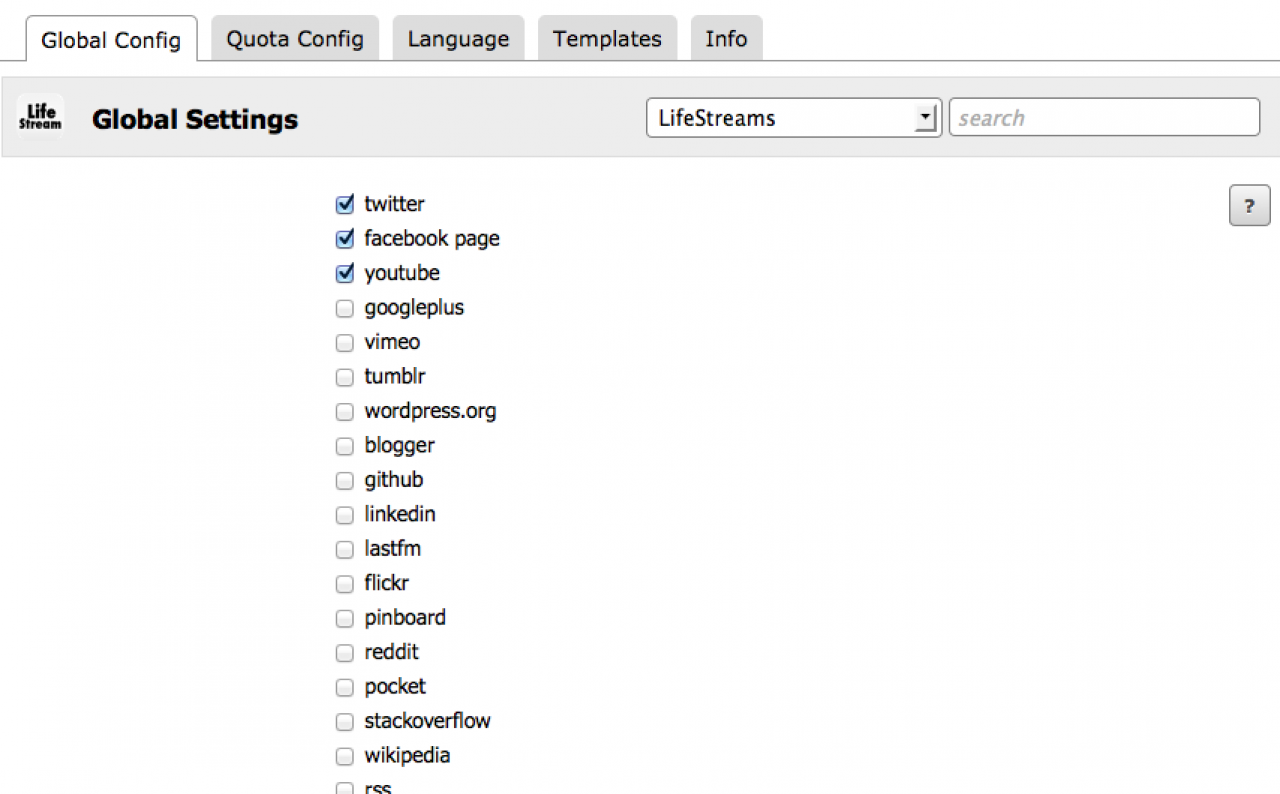1280x794 pixels.
Task: Enable the googleplus stream
Action: pyautogui.click(x=345, y=308)
